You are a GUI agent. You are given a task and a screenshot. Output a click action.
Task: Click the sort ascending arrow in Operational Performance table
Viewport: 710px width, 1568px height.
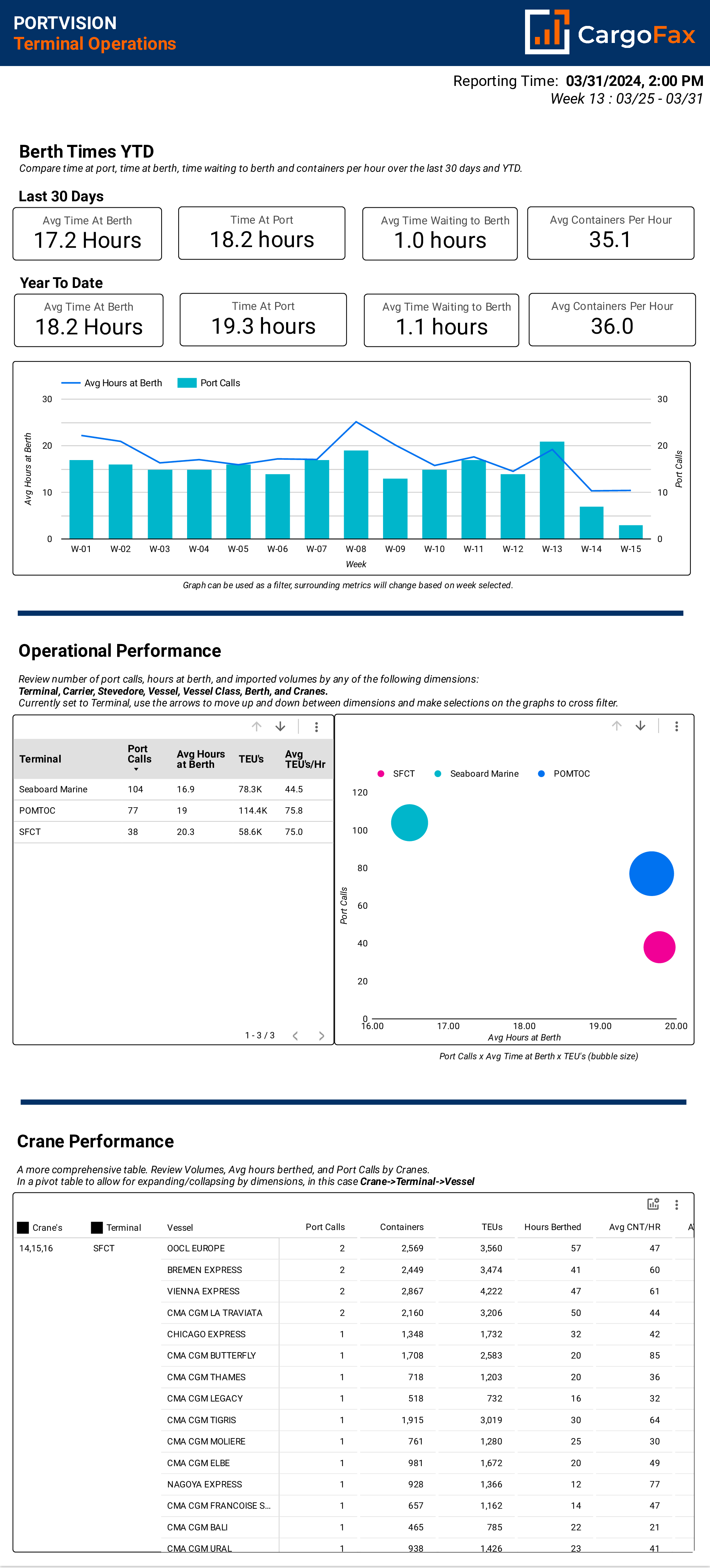tap(258, 728)
